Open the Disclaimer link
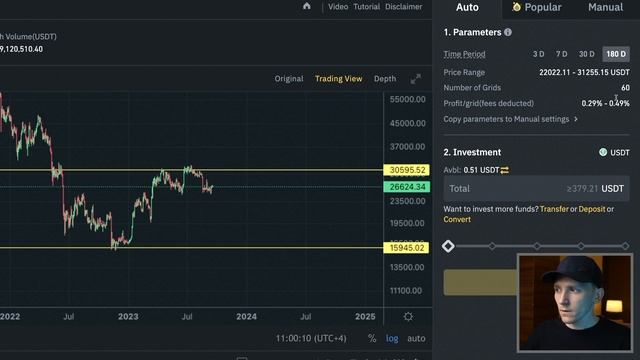 tap(404, 7)
